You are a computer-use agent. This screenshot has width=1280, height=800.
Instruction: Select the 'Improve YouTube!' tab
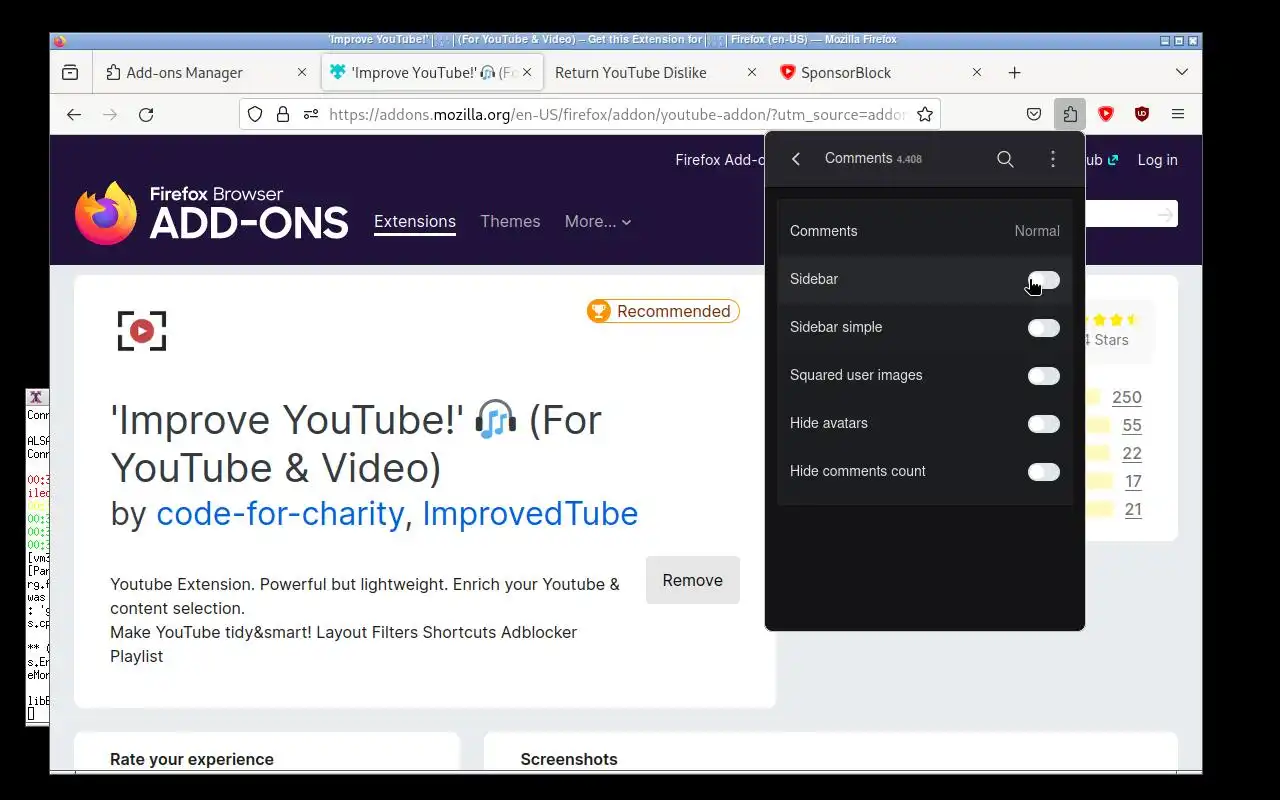click(x=432, y=72)
